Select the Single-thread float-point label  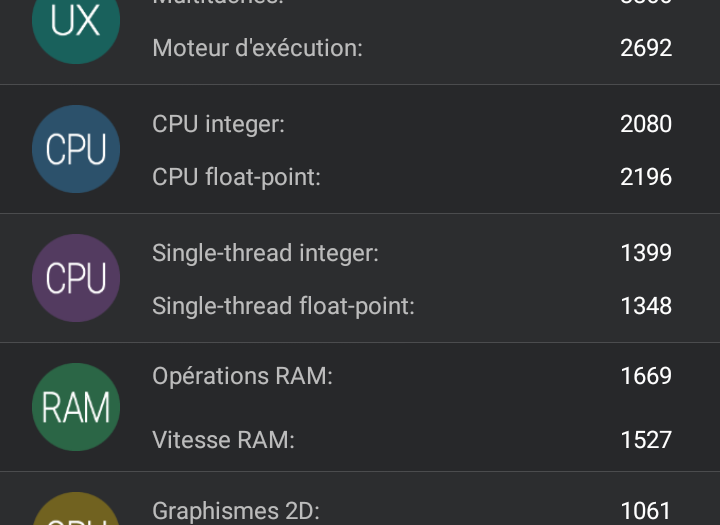click(283, 306)
